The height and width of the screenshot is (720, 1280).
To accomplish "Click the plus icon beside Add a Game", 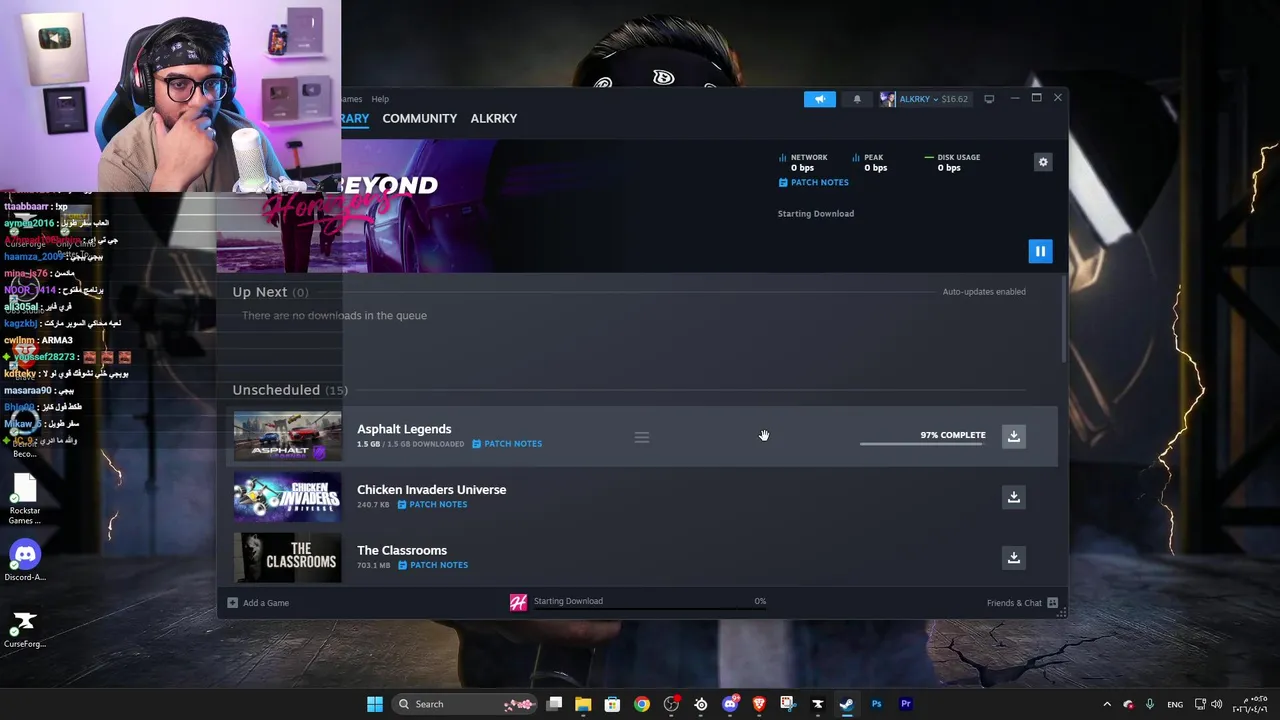I will [x=233, y=603].
